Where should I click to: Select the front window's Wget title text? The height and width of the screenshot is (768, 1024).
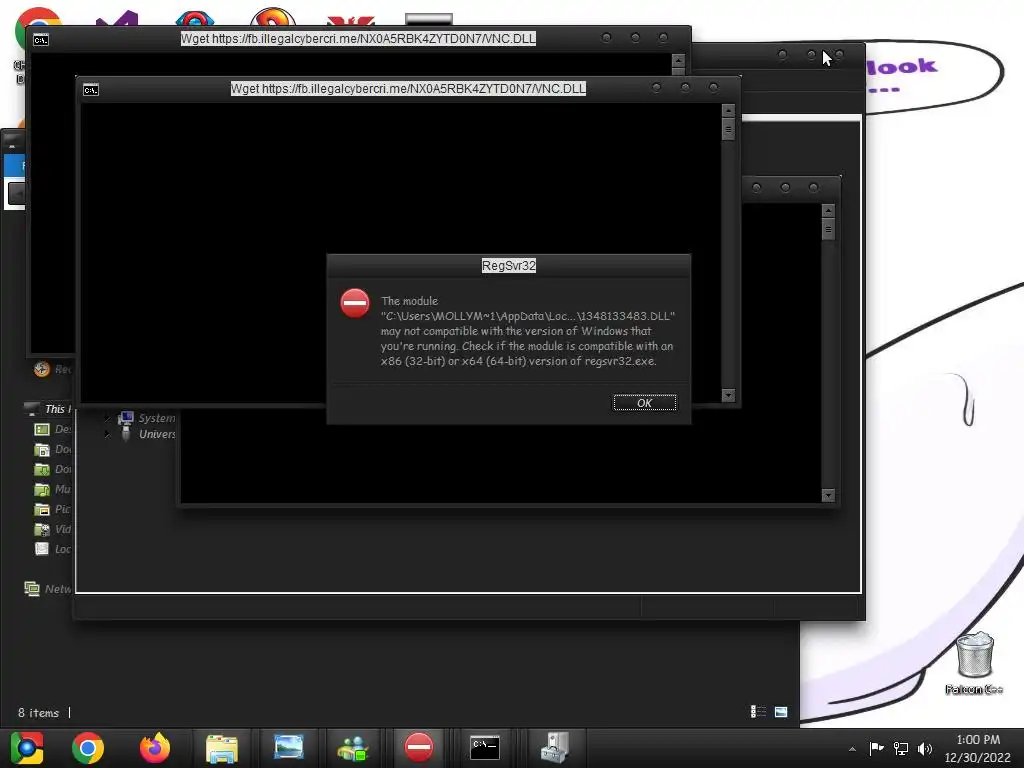click(x=408, y=88)
